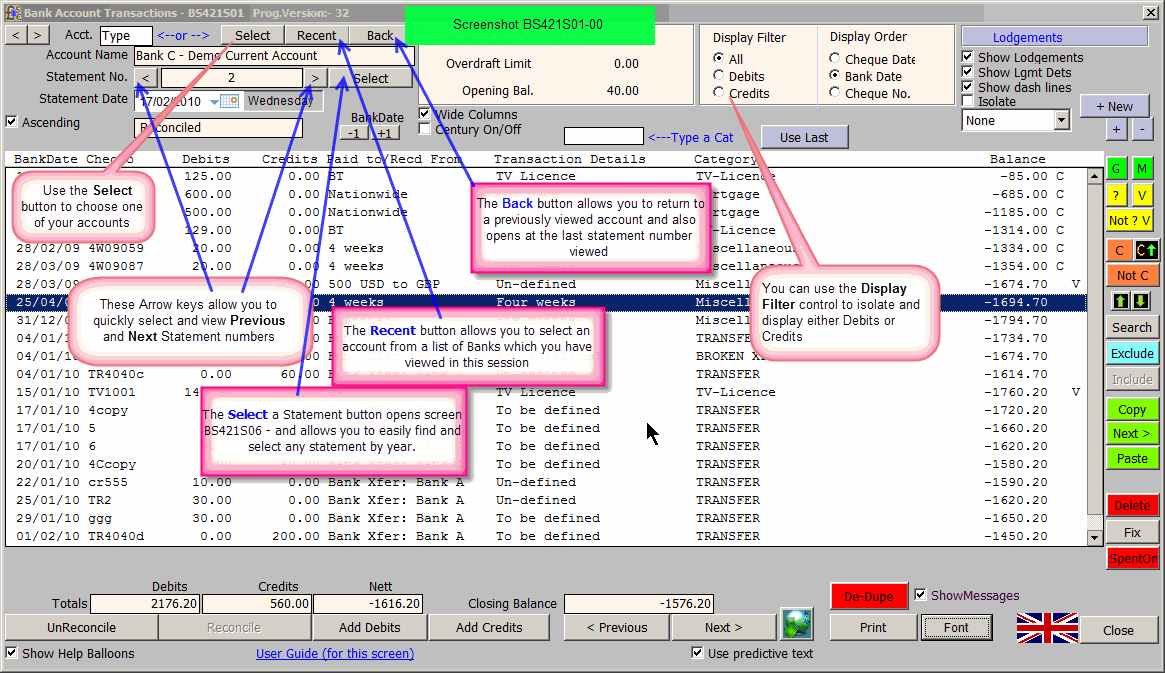Click the green M marker button
Image resolution: width=1165 pixels, height=673 pixels.
pyautogui.click(x=1142, y=169)
